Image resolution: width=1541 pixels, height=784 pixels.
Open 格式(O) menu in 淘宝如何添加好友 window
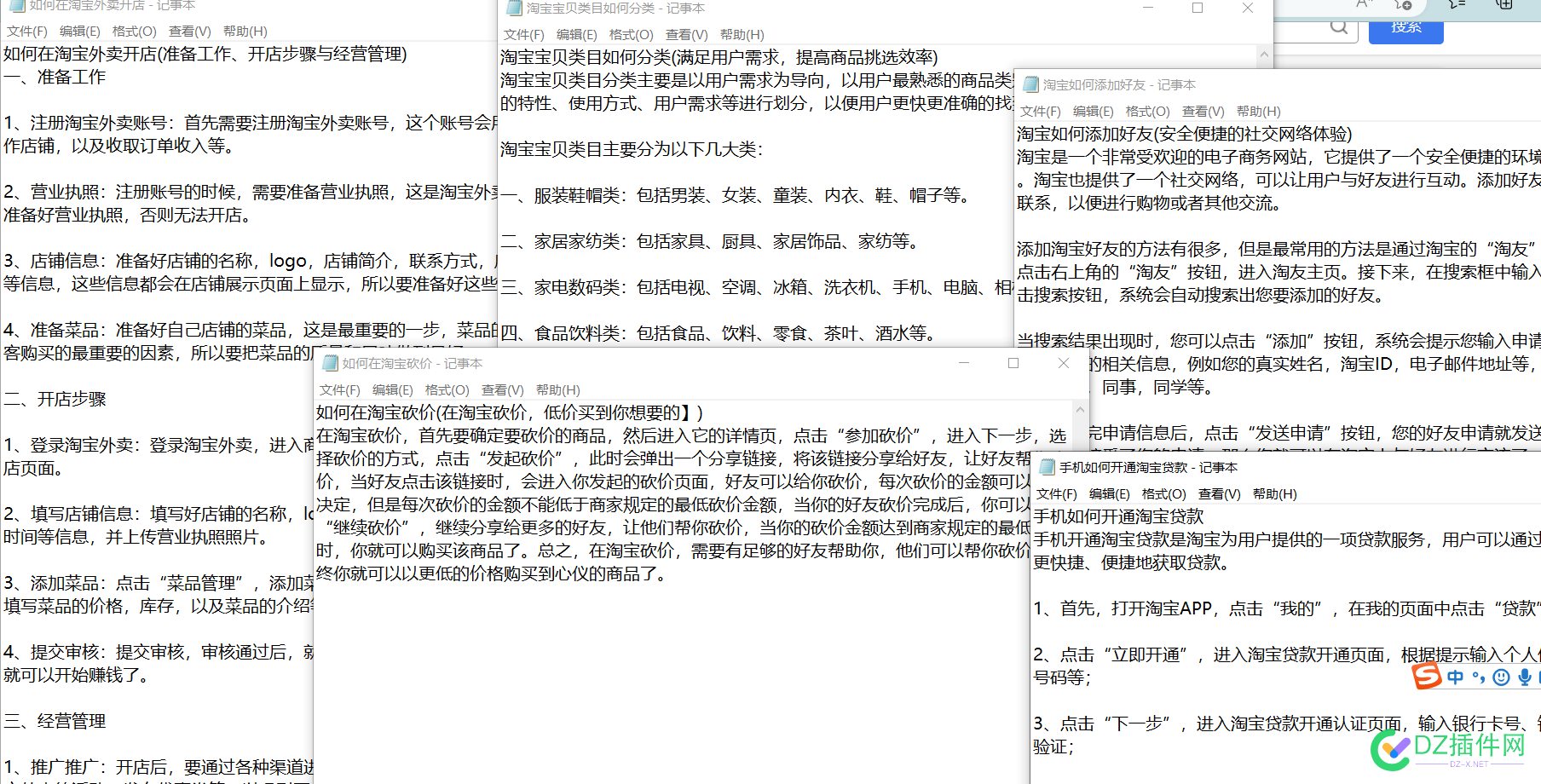point(1148,112)
